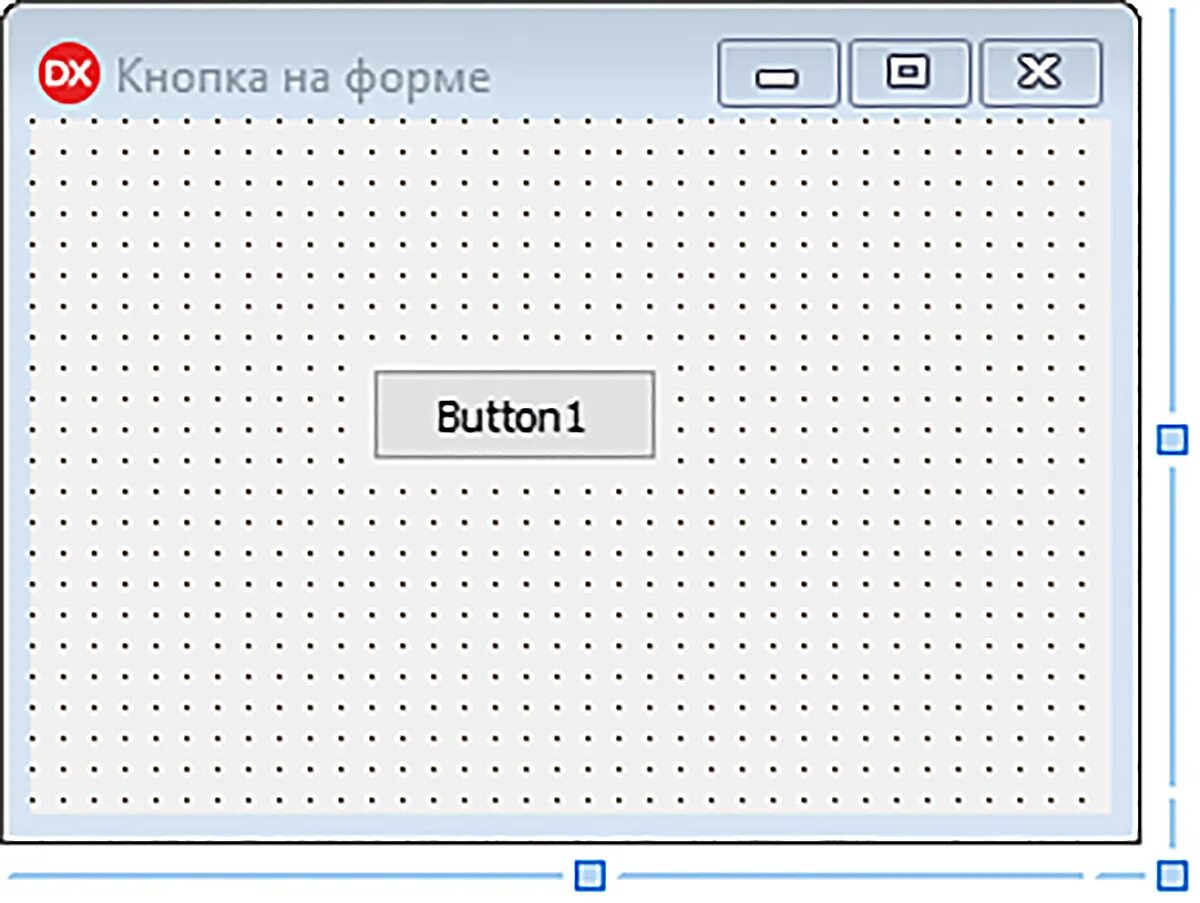Click the minimize icon in title bar
Image resolution: width=1200 pixels, height=903 pixels.
pos(778,73)
